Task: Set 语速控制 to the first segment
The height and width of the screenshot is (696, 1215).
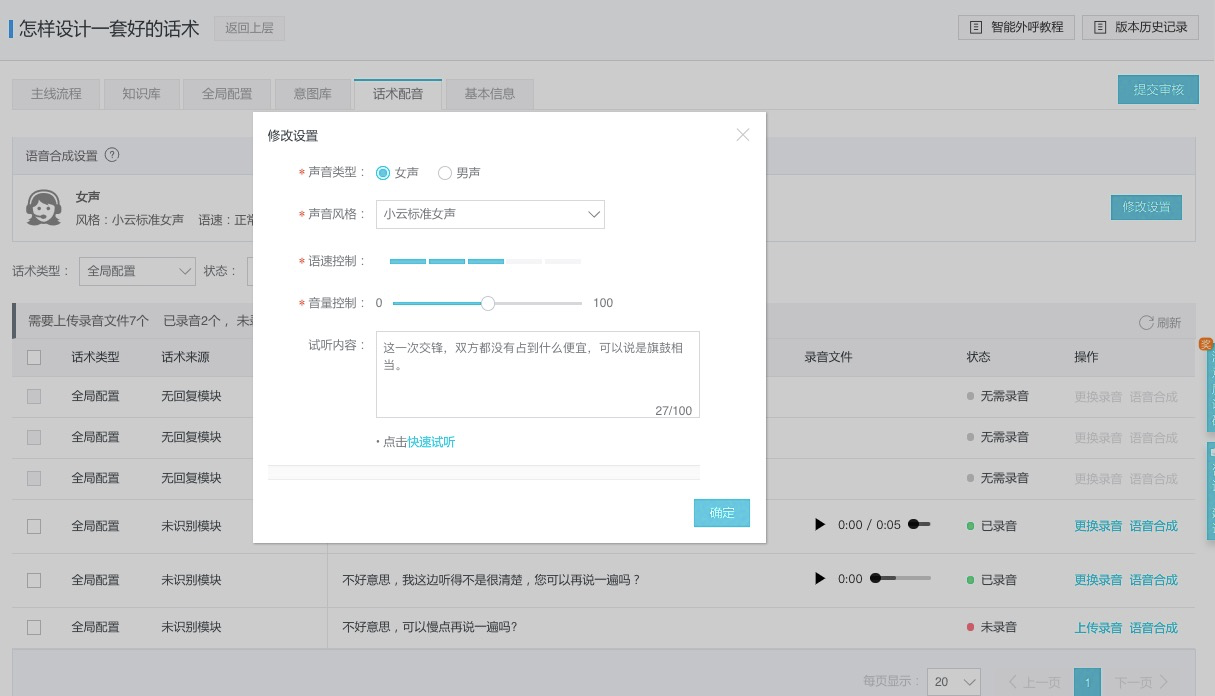Action: (408, 261)
